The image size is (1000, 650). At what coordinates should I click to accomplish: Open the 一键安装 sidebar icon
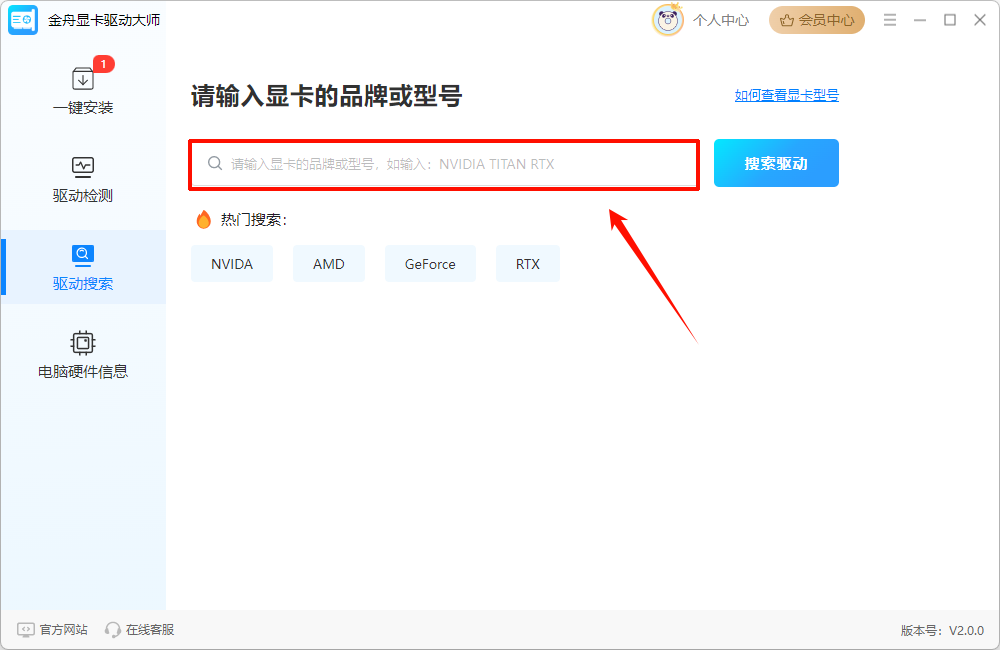tap(83, 78)
